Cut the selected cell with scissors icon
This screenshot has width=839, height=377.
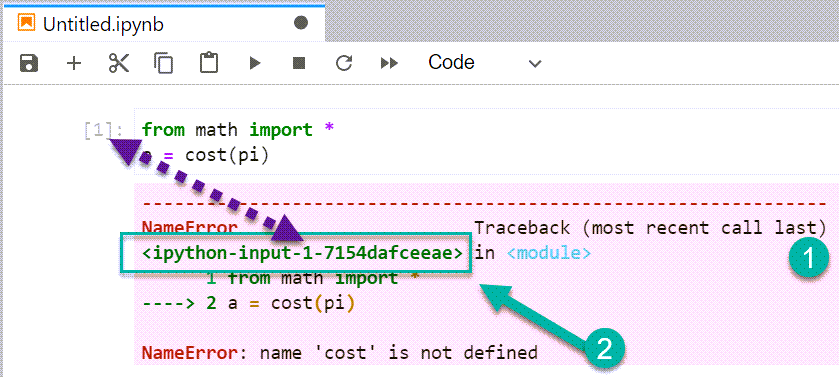click(119, 63)
